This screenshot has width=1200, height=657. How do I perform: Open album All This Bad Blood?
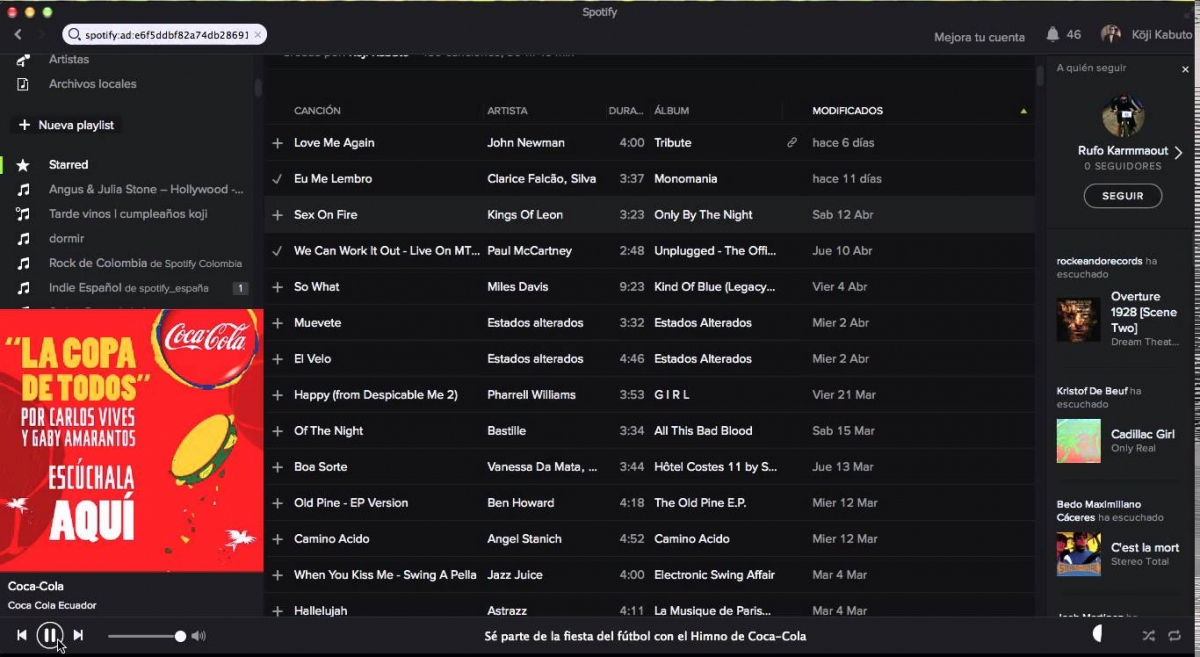tap(703, 431)
